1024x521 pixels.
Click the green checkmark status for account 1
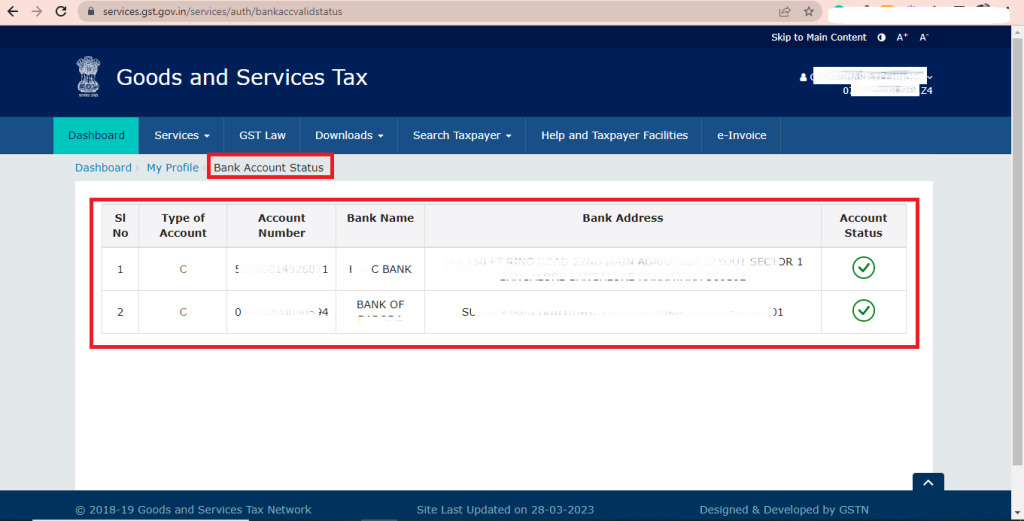point(863,268)
